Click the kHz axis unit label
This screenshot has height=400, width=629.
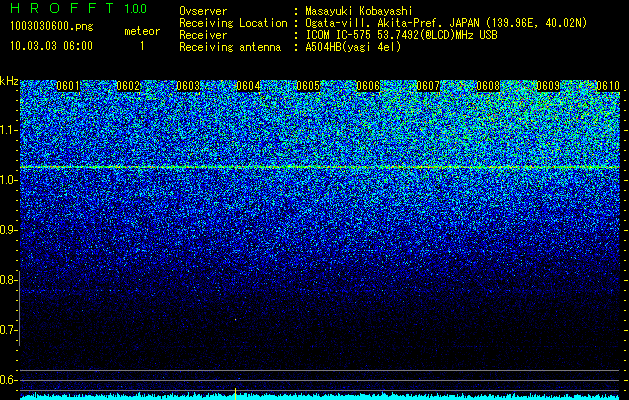click(x=9, y=81)
